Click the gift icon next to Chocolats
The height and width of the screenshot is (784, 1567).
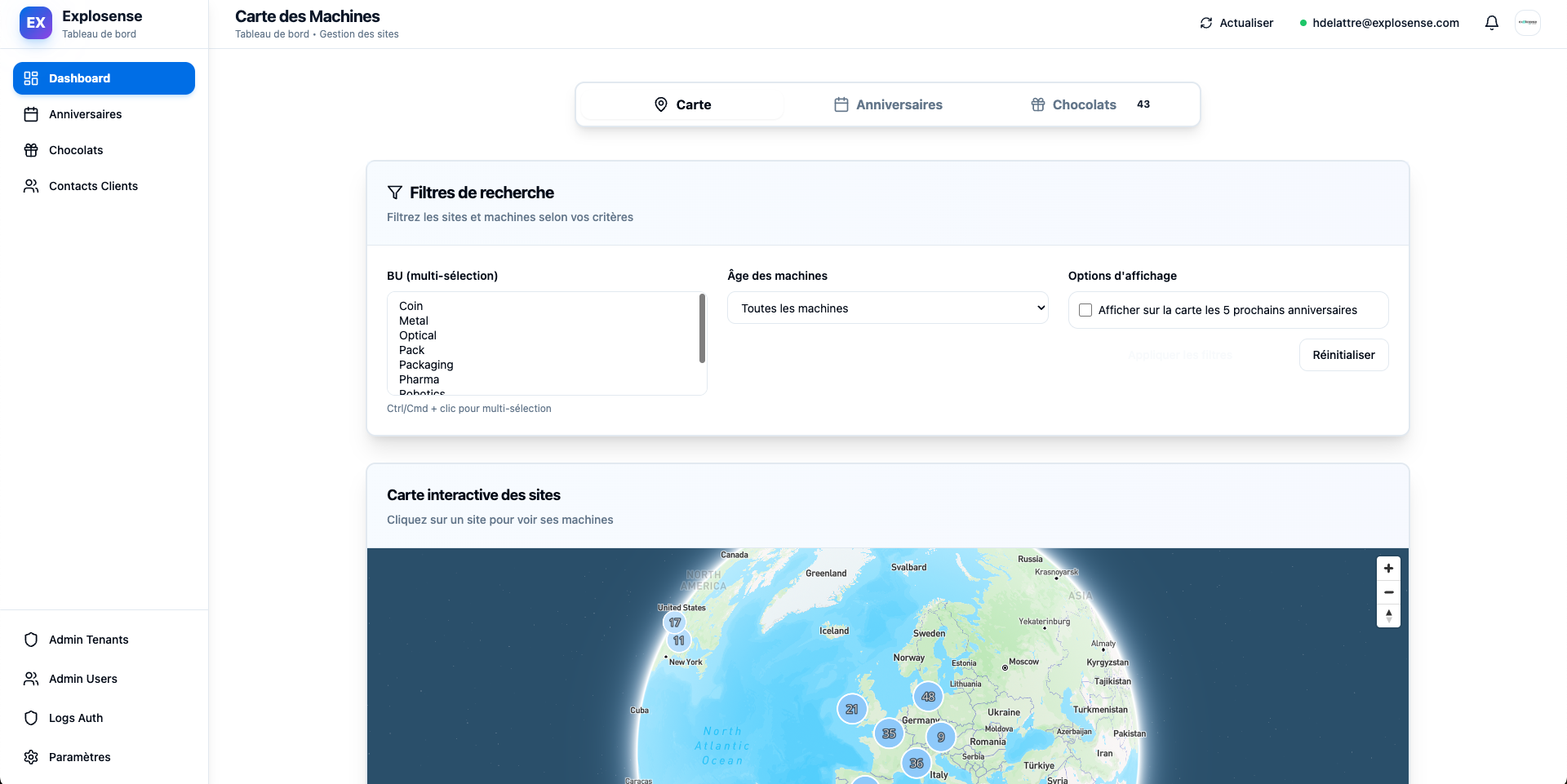31,150
